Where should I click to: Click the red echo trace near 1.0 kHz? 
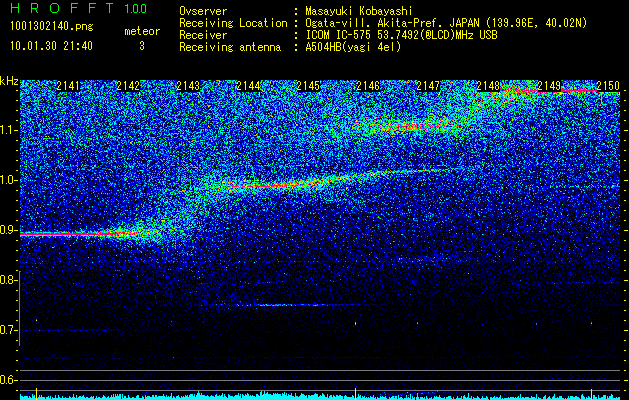[x=277, y=186]
